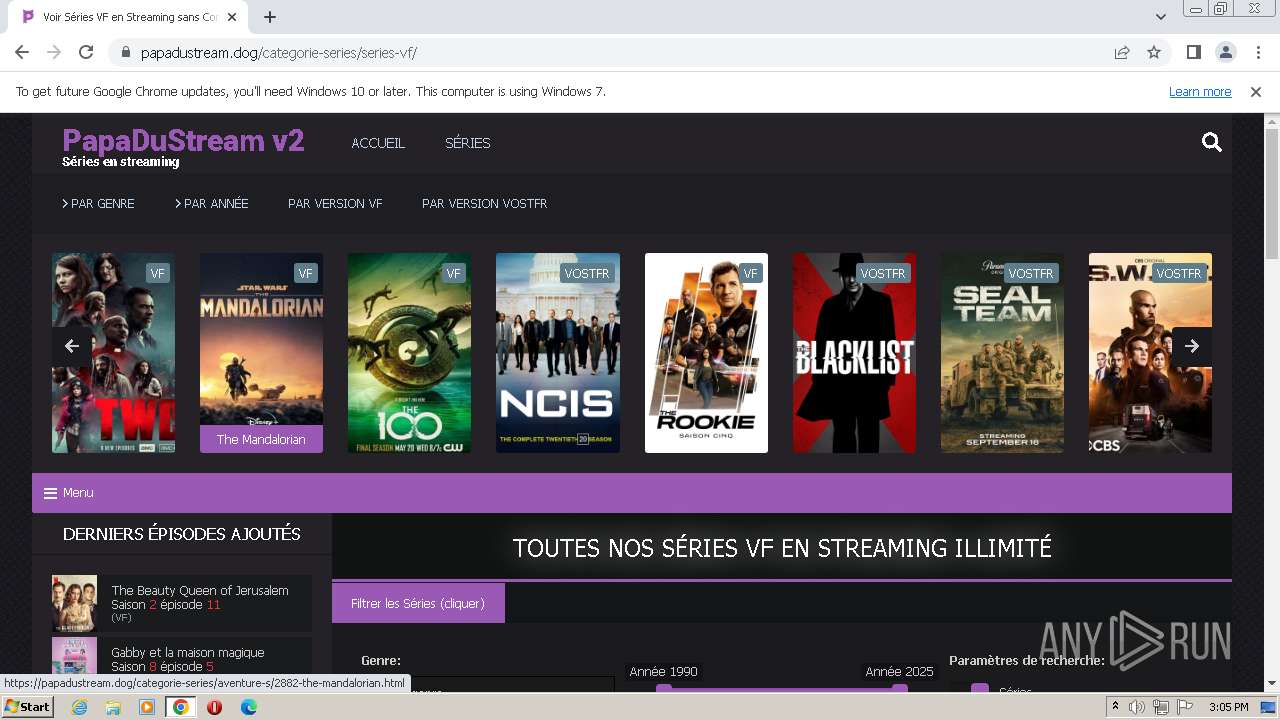1280x720 pixels.
Task: Open The Walking Dead poster
Action: [x=113, y=353]
